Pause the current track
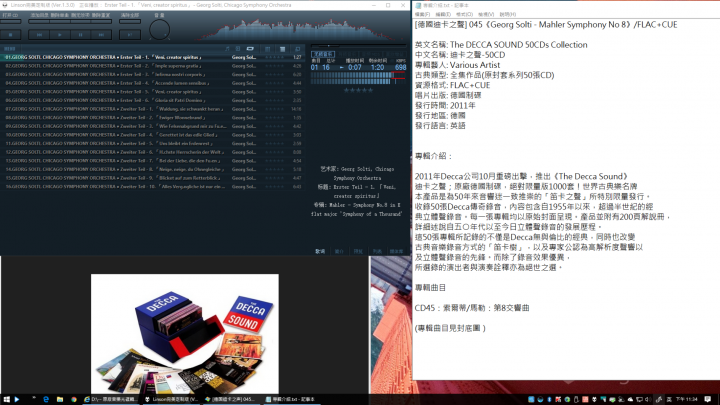Screen dimensions: 720x405 click(80, 34)
